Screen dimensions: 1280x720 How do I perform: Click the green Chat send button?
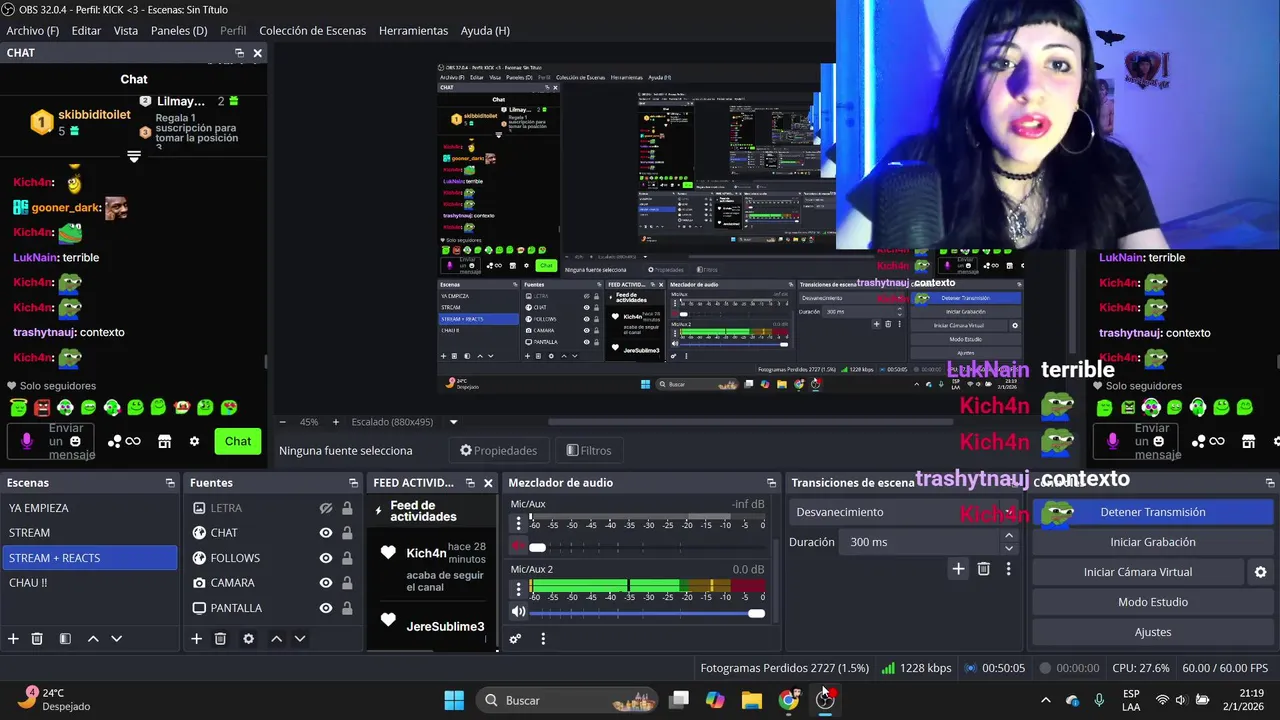[238, 441]
